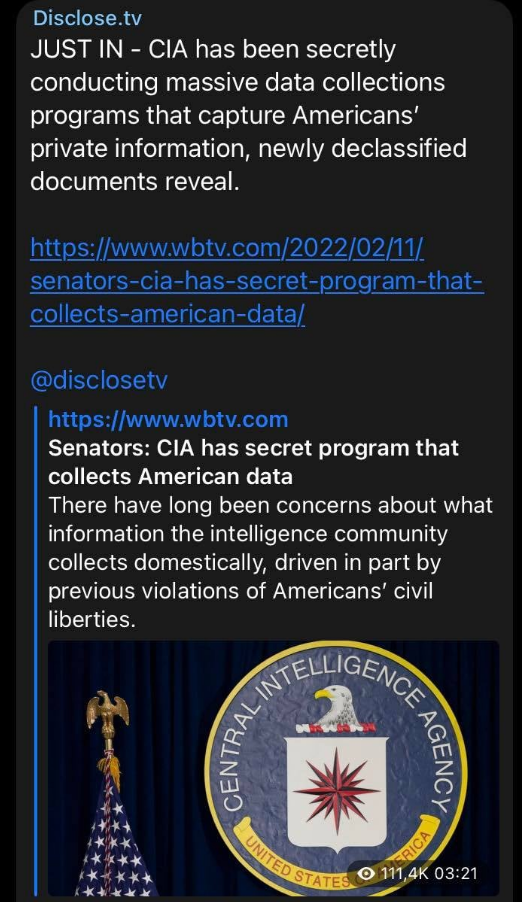522x902 pixels.
Task: Click the red compass star on shield
Action: click(x=336, y=789)
